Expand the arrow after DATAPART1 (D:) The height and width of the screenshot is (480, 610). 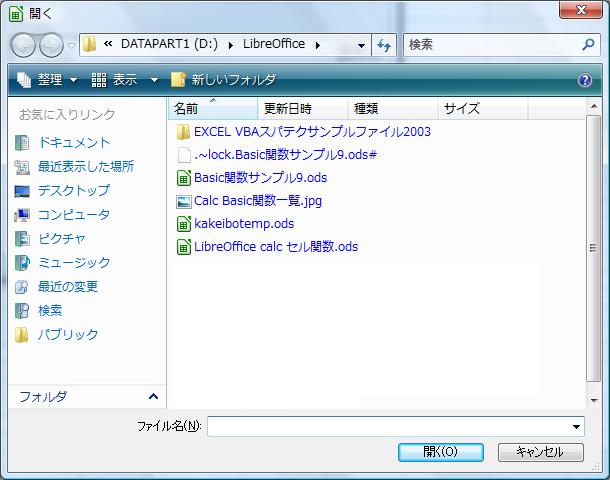[x=231, y=45]
